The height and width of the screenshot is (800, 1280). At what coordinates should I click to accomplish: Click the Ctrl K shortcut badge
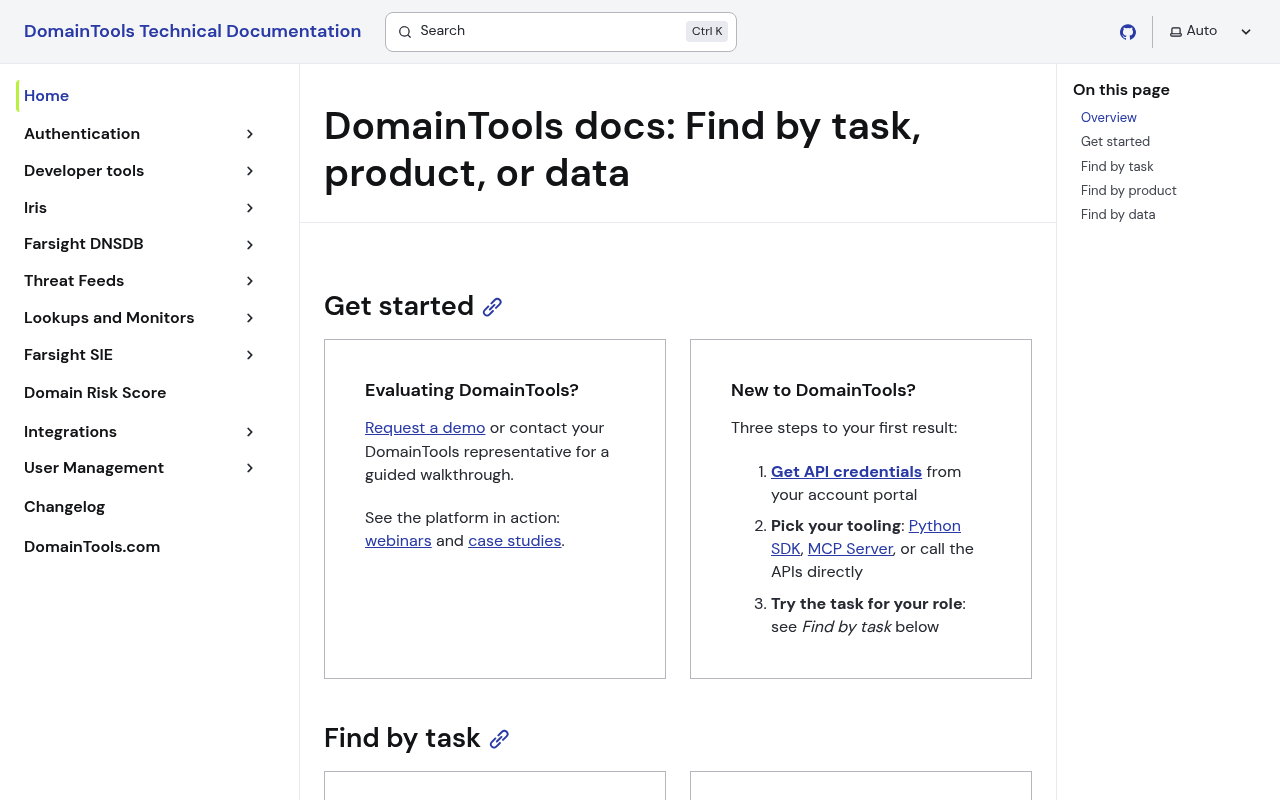tap(707, 31)
